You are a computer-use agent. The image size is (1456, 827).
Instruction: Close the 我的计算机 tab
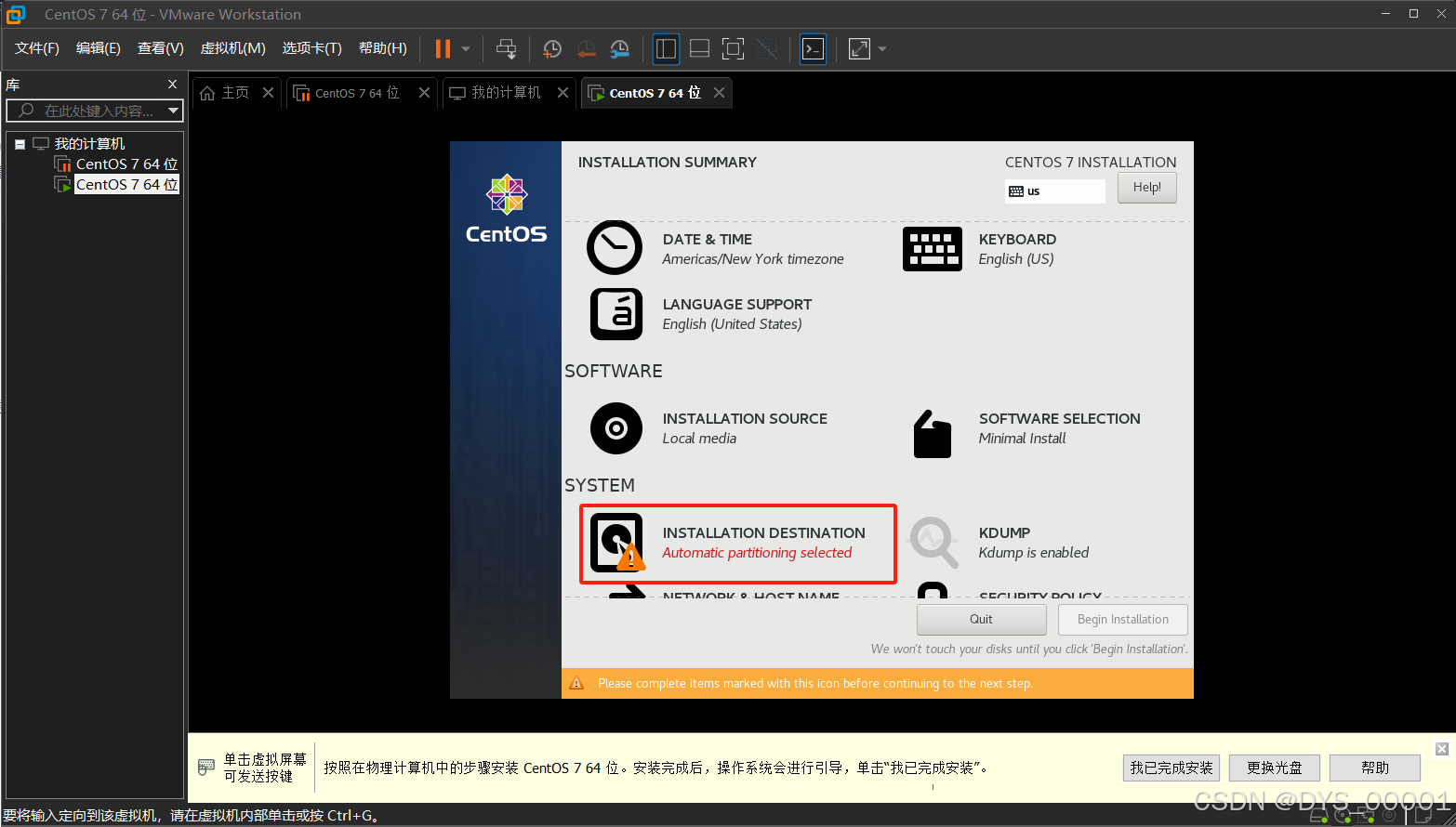[x=563, y=93]
